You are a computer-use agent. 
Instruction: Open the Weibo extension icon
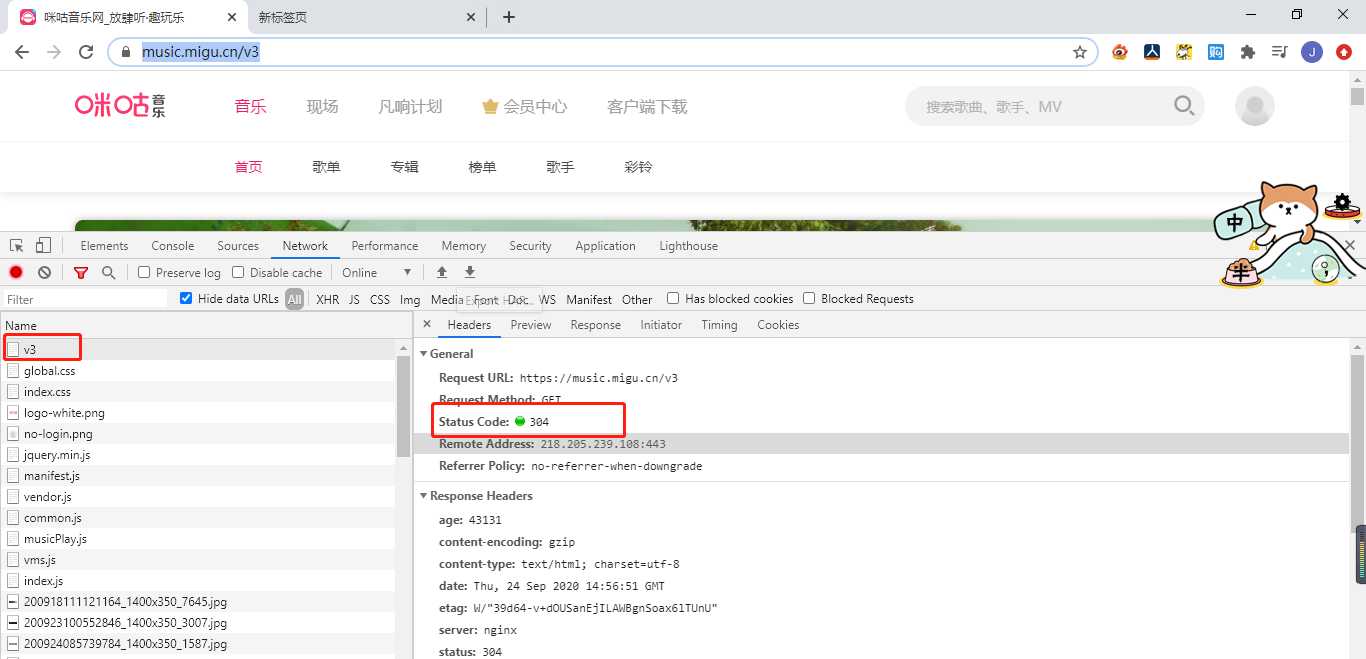point(1120,52)
